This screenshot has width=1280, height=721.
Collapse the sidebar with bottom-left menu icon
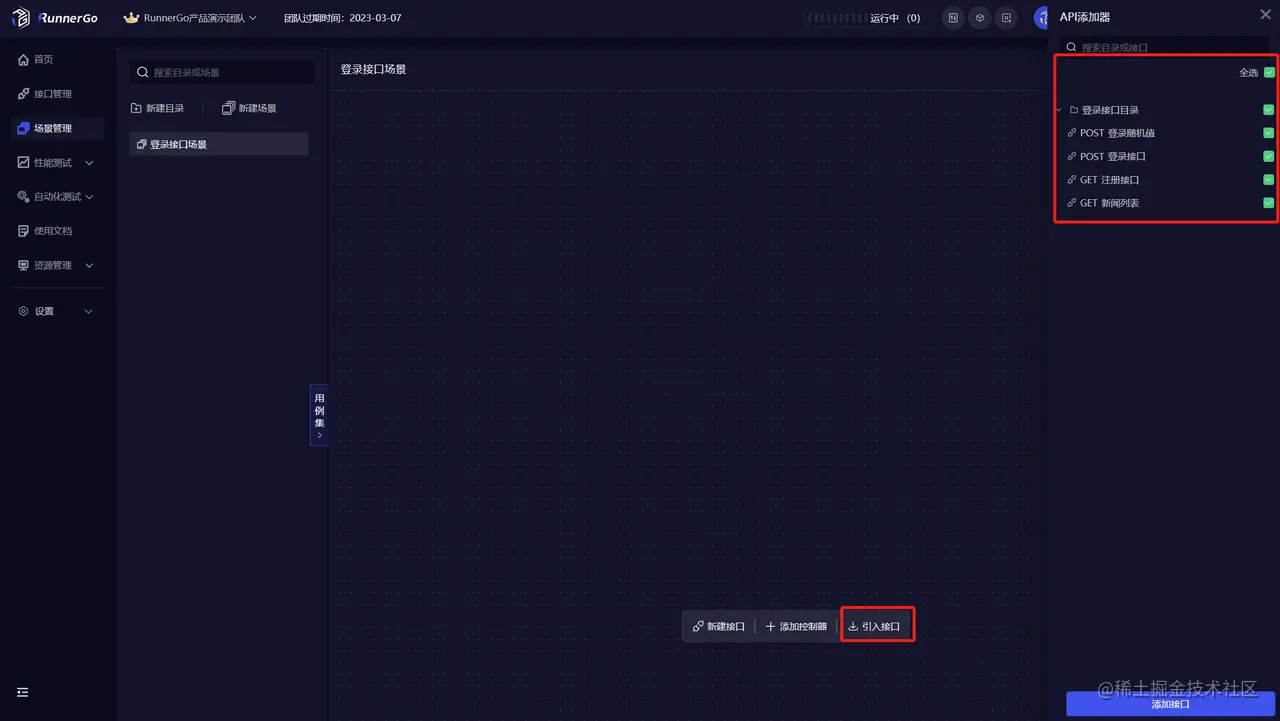coord(23,692)
